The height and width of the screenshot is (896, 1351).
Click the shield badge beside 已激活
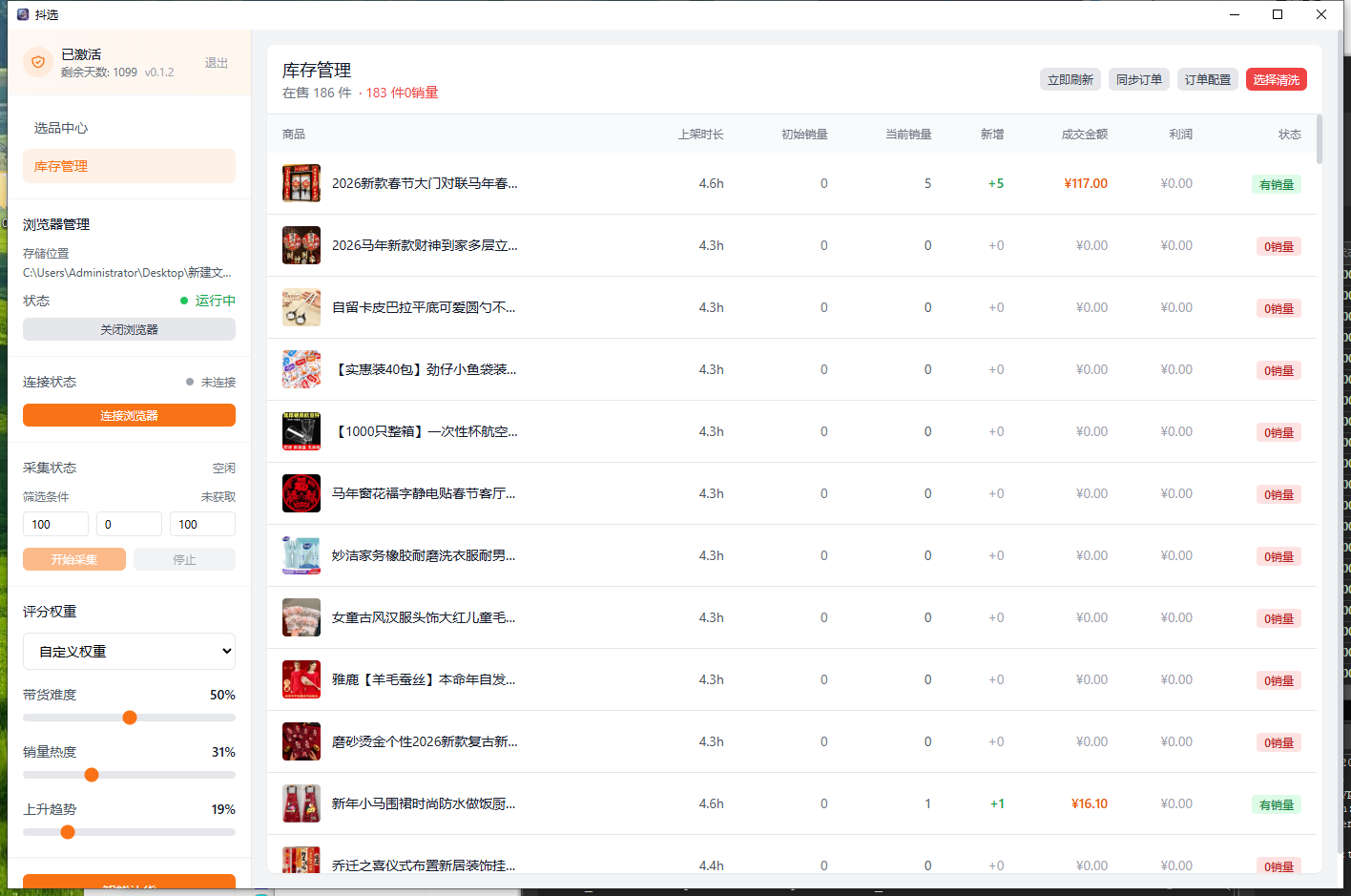(x=38, y=62)
